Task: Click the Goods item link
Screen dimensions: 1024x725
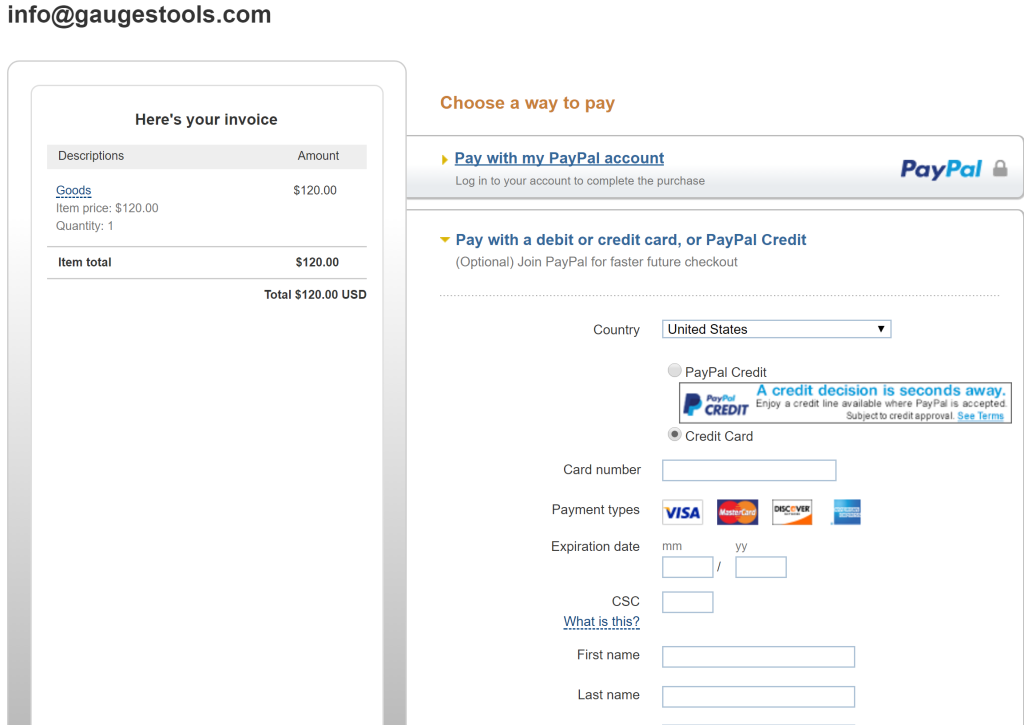Action: point(74,190)
